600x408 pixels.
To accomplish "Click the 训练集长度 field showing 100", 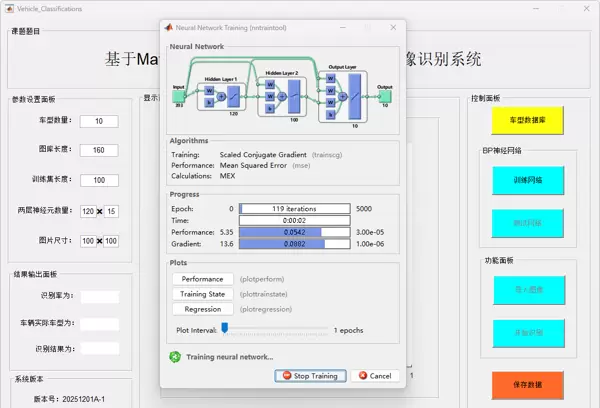I will coord(99,181).
